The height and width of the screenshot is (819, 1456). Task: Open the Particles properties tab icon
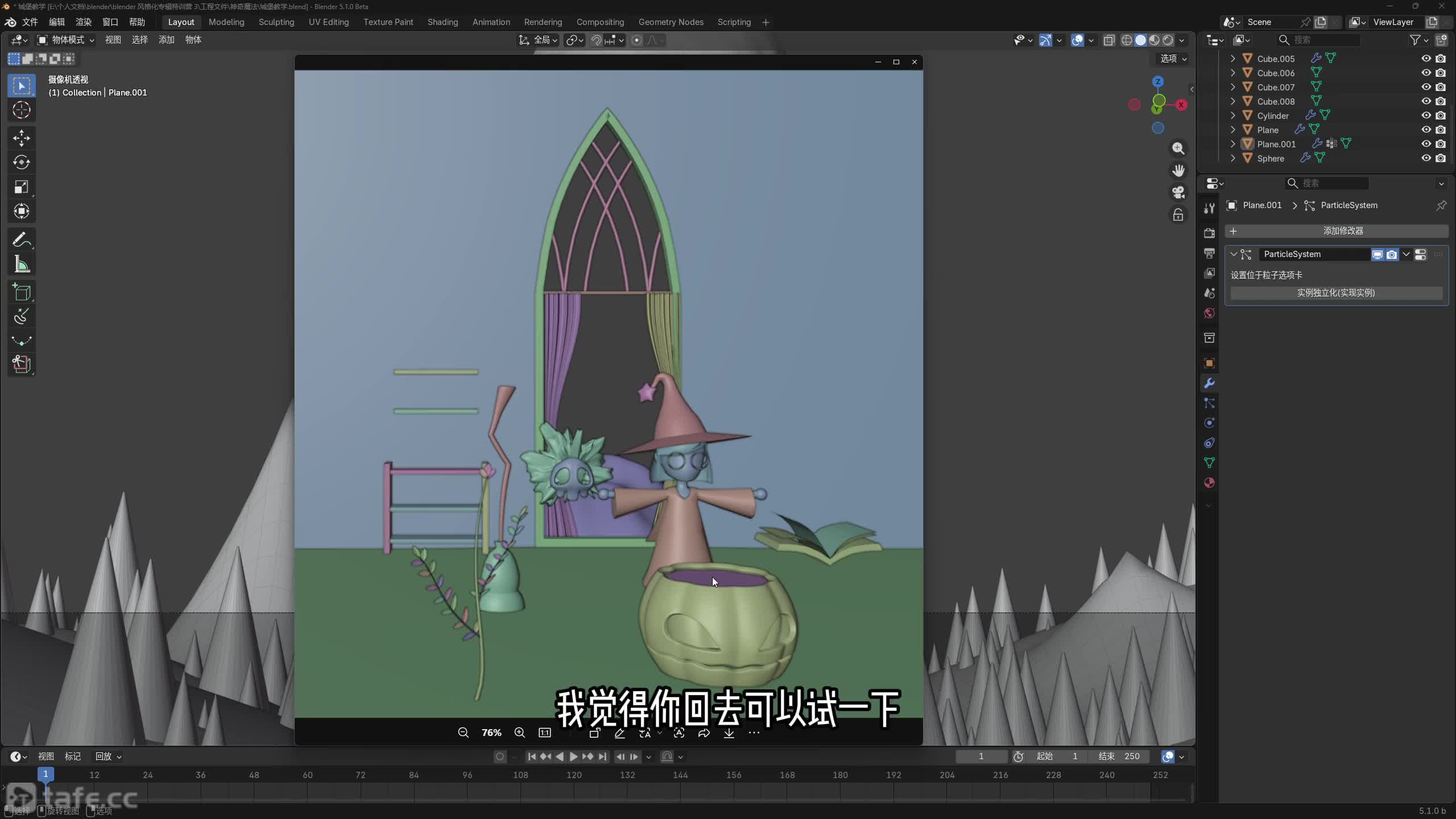coord(1209,403)
